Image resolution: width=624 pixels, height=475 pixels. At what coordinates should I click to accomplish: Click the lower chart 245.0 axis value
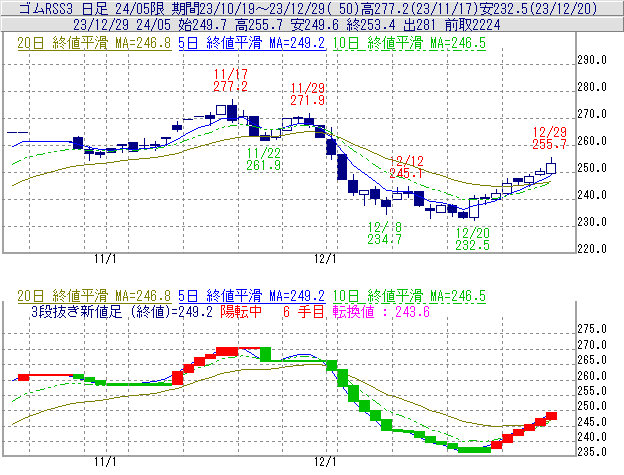point(592,422)
